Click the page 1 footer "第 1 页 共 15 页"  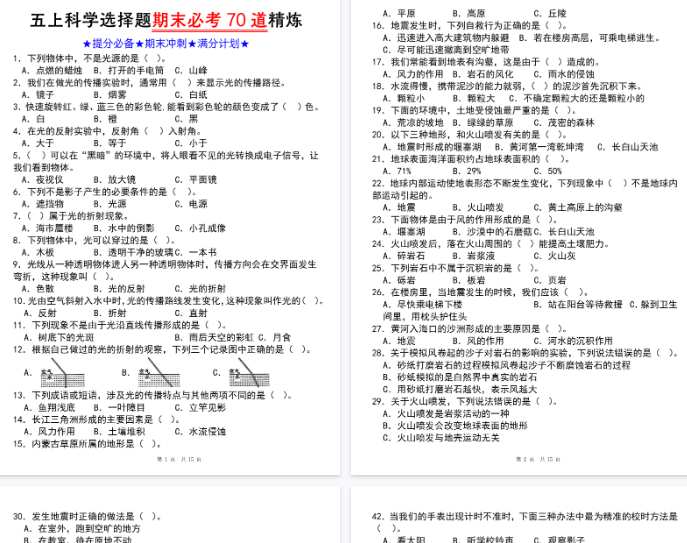(x=179, y=459)
